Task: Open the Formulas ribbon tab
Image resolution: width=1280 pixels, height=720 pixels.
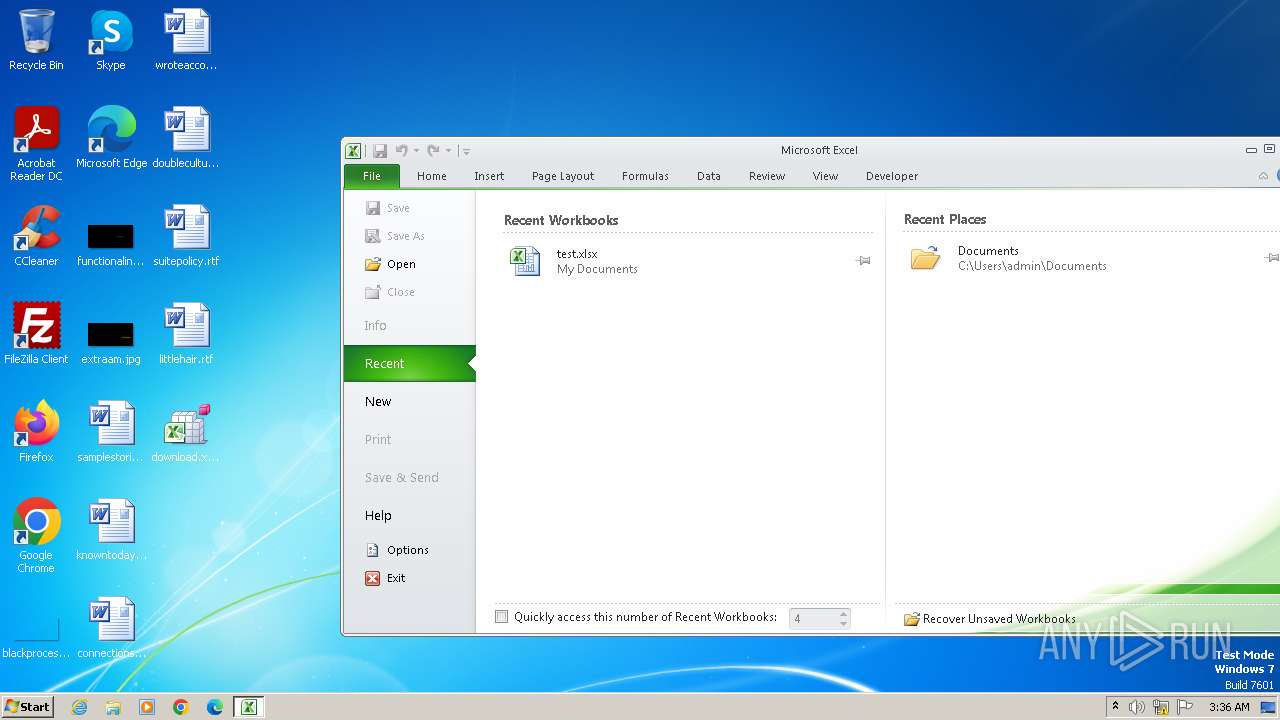Action: (645, 176)
